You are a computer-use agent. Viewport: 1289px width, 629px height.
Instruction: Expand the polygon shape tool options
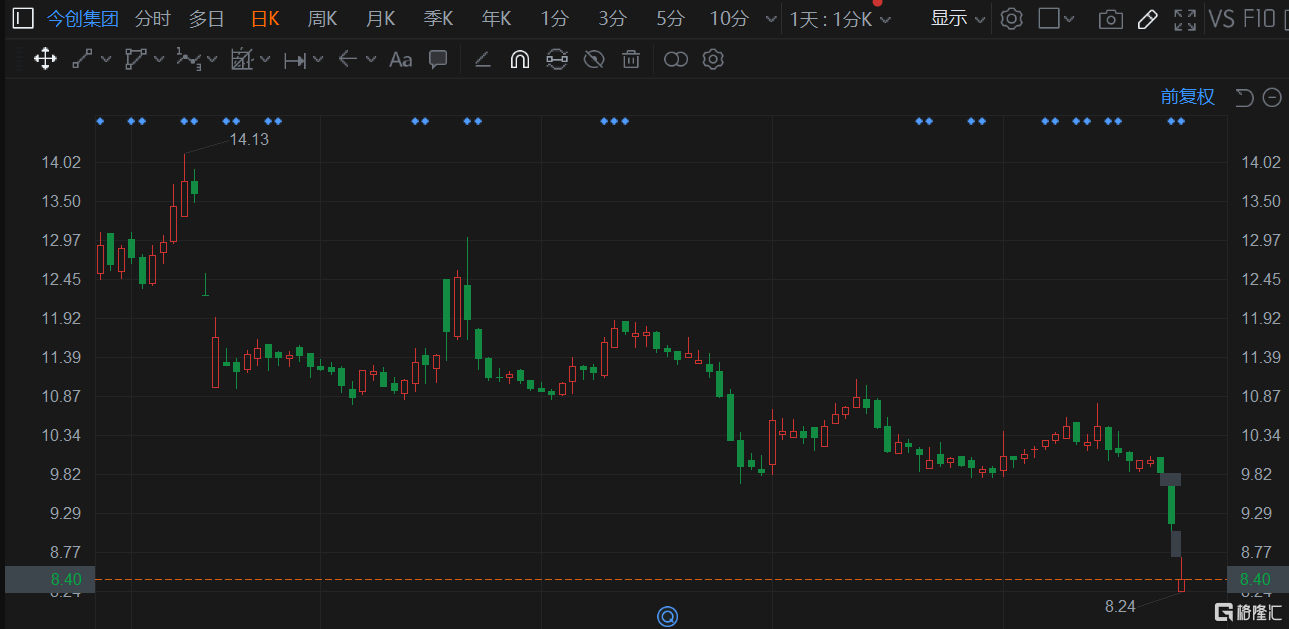click(x=158, y=59)
